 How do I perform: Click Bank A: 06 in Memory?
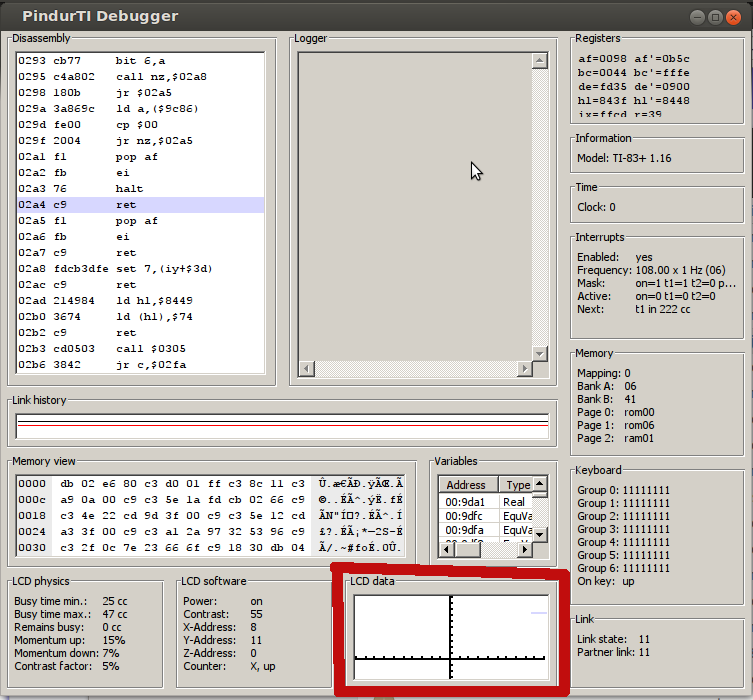(x=607, y=386)
